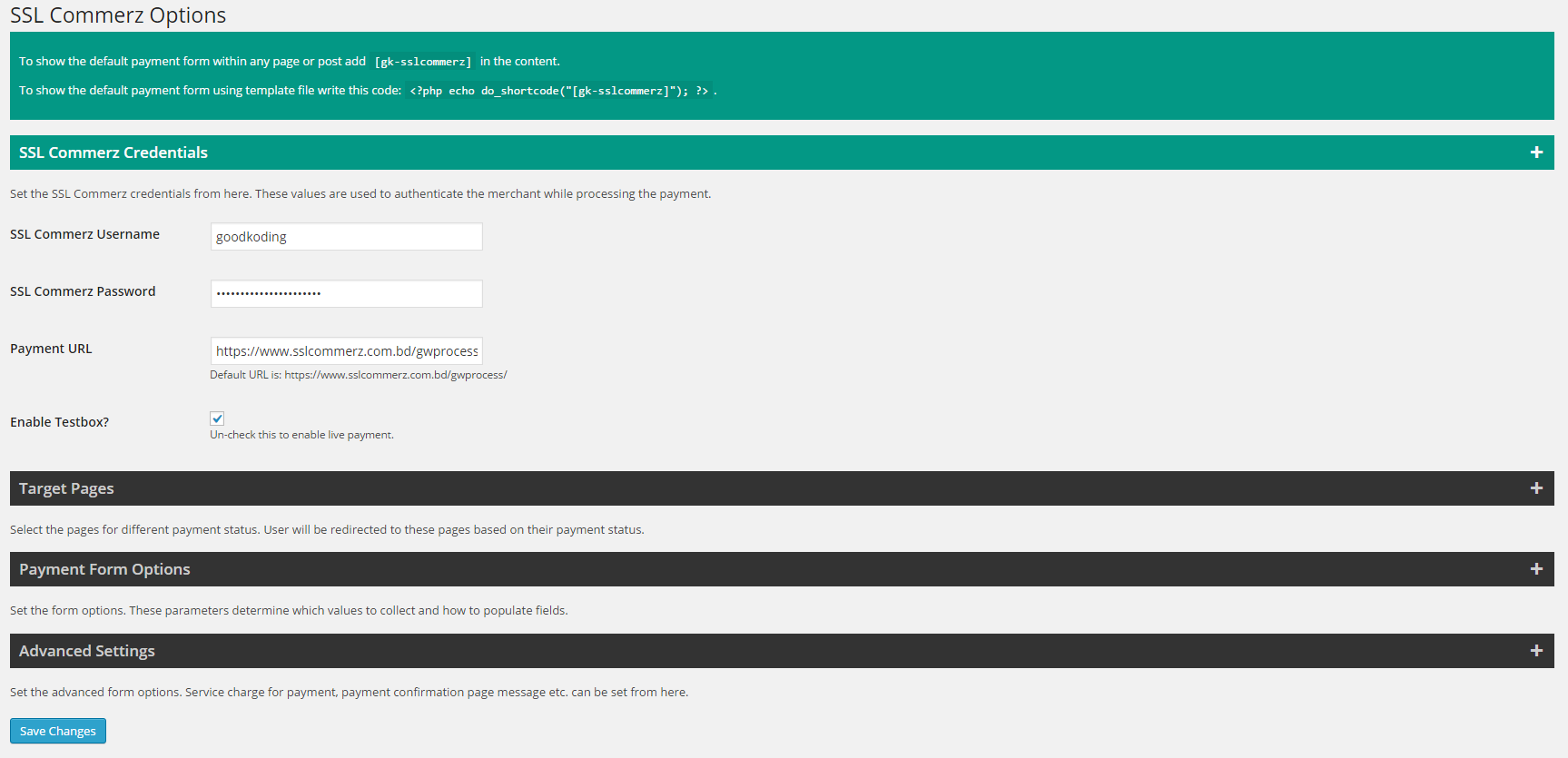The width and height of the screenshot is (1568, 758).
Task: Click the Save Changes button
Action: click(x=58, y=731)
